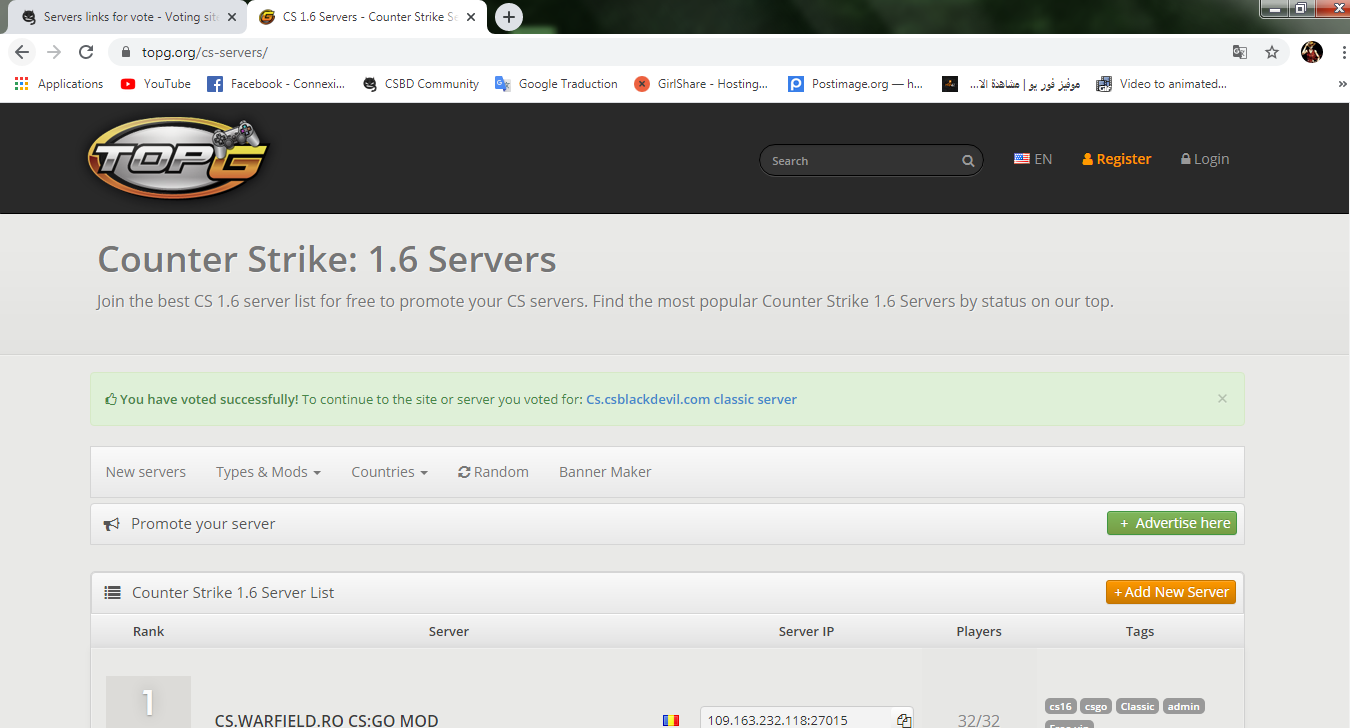Click the TopG logo

pos(177,160)
